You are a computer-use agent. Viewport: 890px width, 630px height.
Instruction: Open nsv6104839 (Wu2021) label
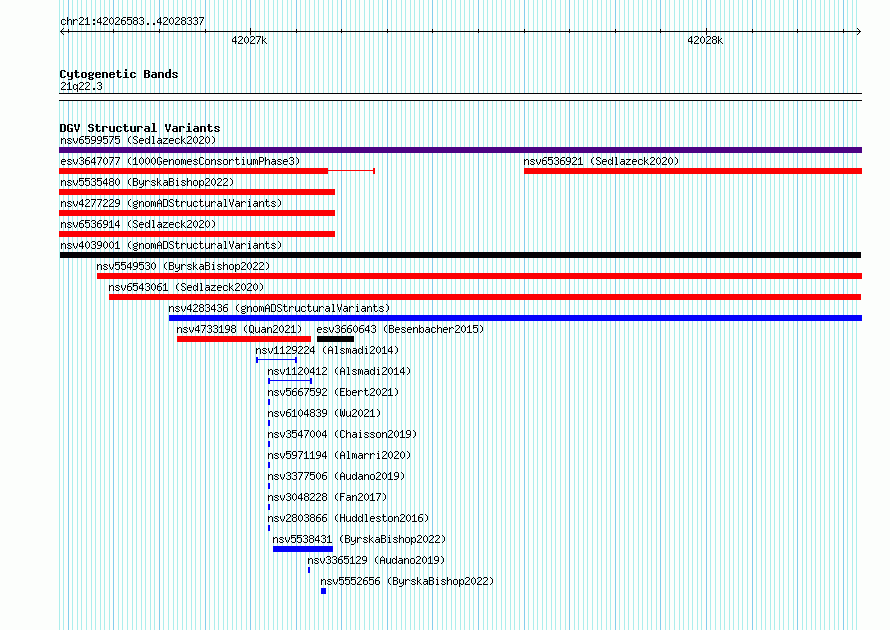(324, 413)
